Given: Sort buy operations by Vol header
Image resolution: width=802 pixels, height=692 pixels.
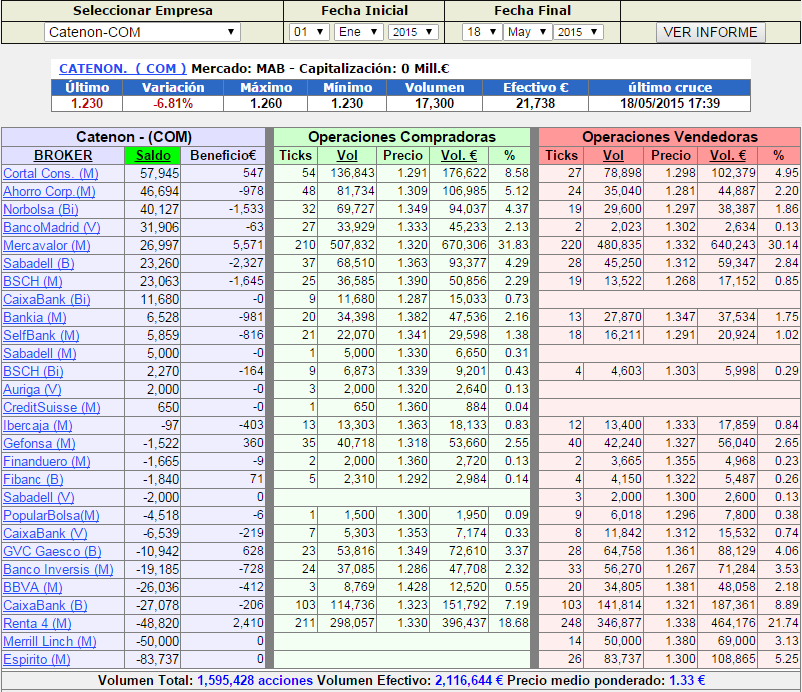Looking at the screenshot, I should tap(347, 155).
